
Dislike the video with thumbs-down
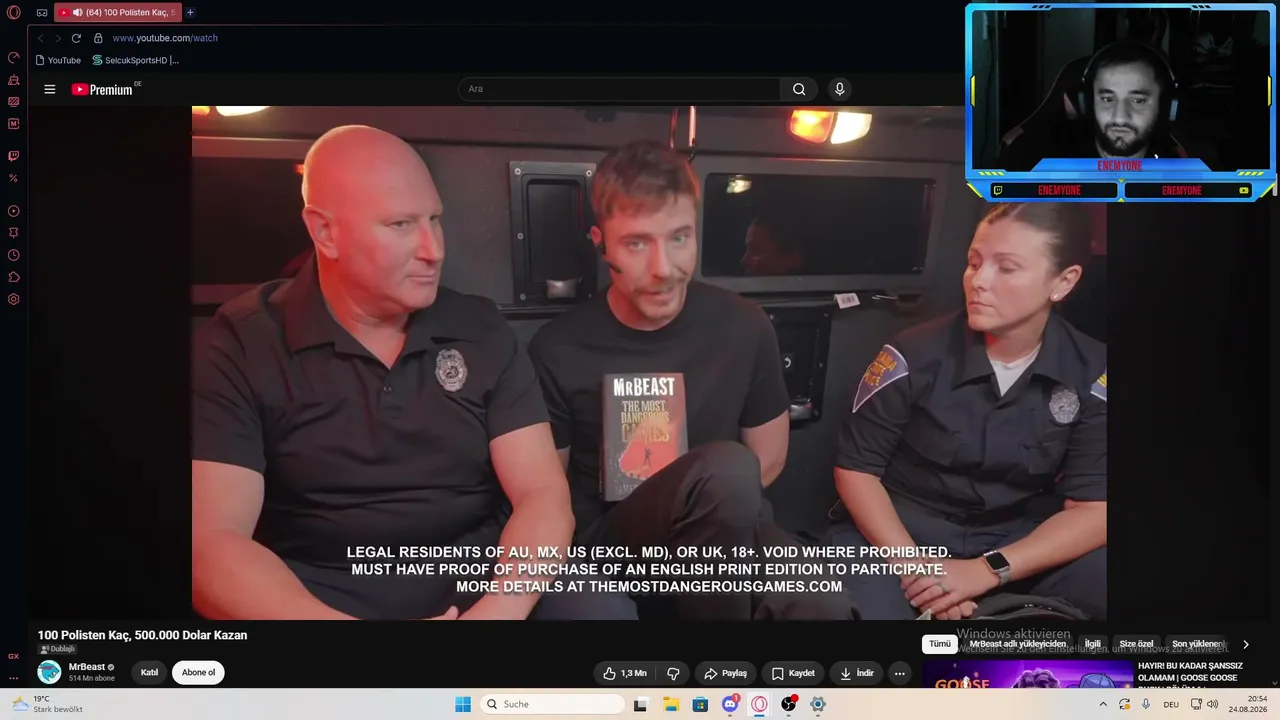point(673,673)
